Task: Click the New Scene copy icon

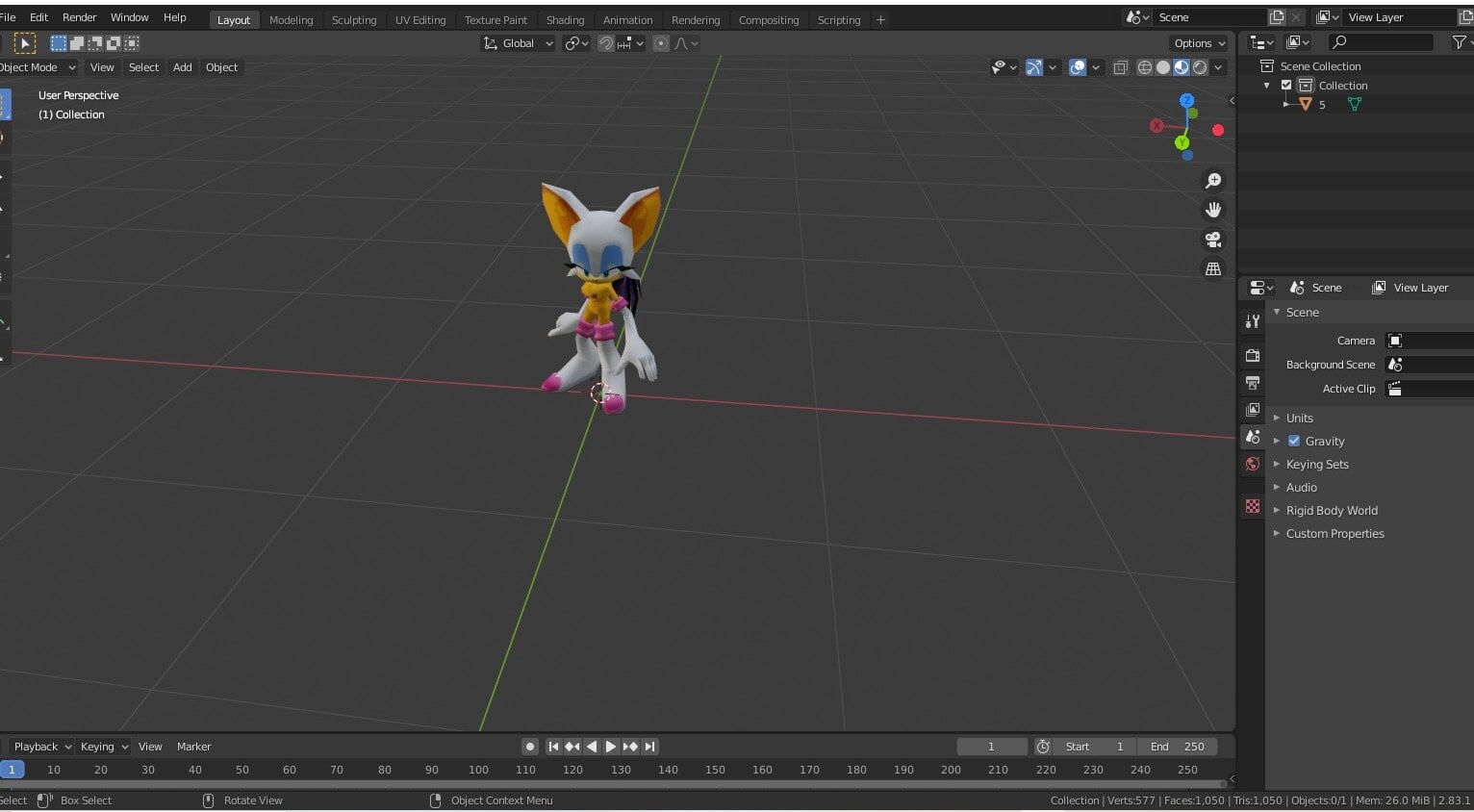Action: [x=1277, y=17]
